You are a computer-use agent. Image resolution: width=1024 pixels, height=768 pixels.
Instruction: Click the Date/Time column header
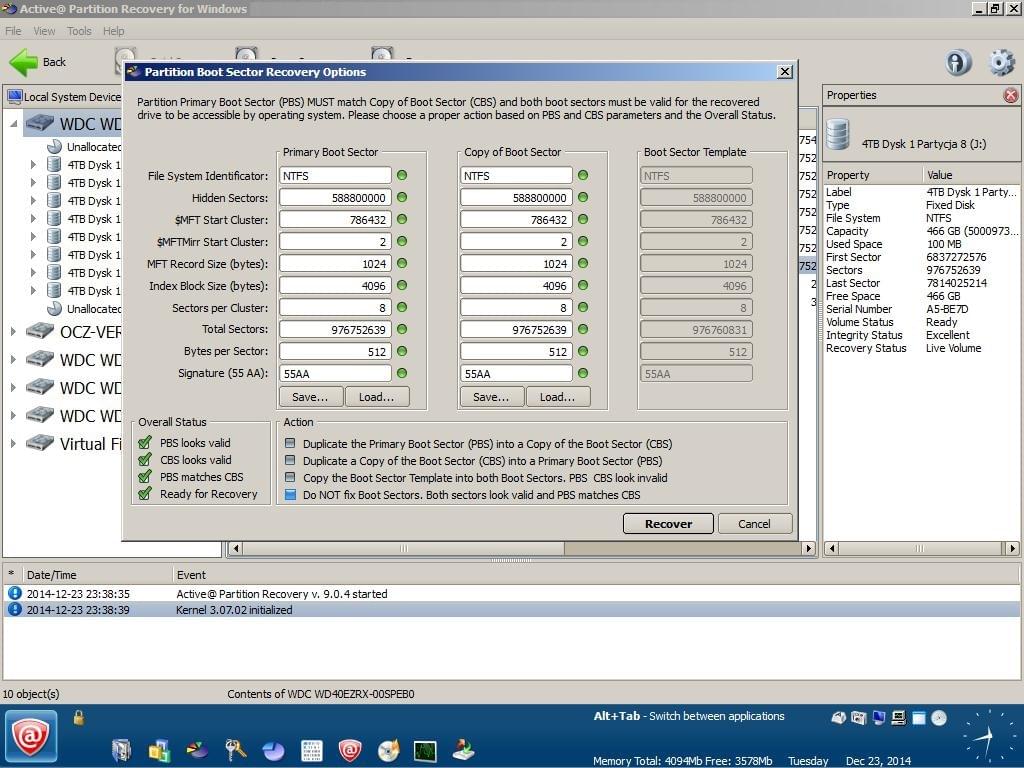97,575
